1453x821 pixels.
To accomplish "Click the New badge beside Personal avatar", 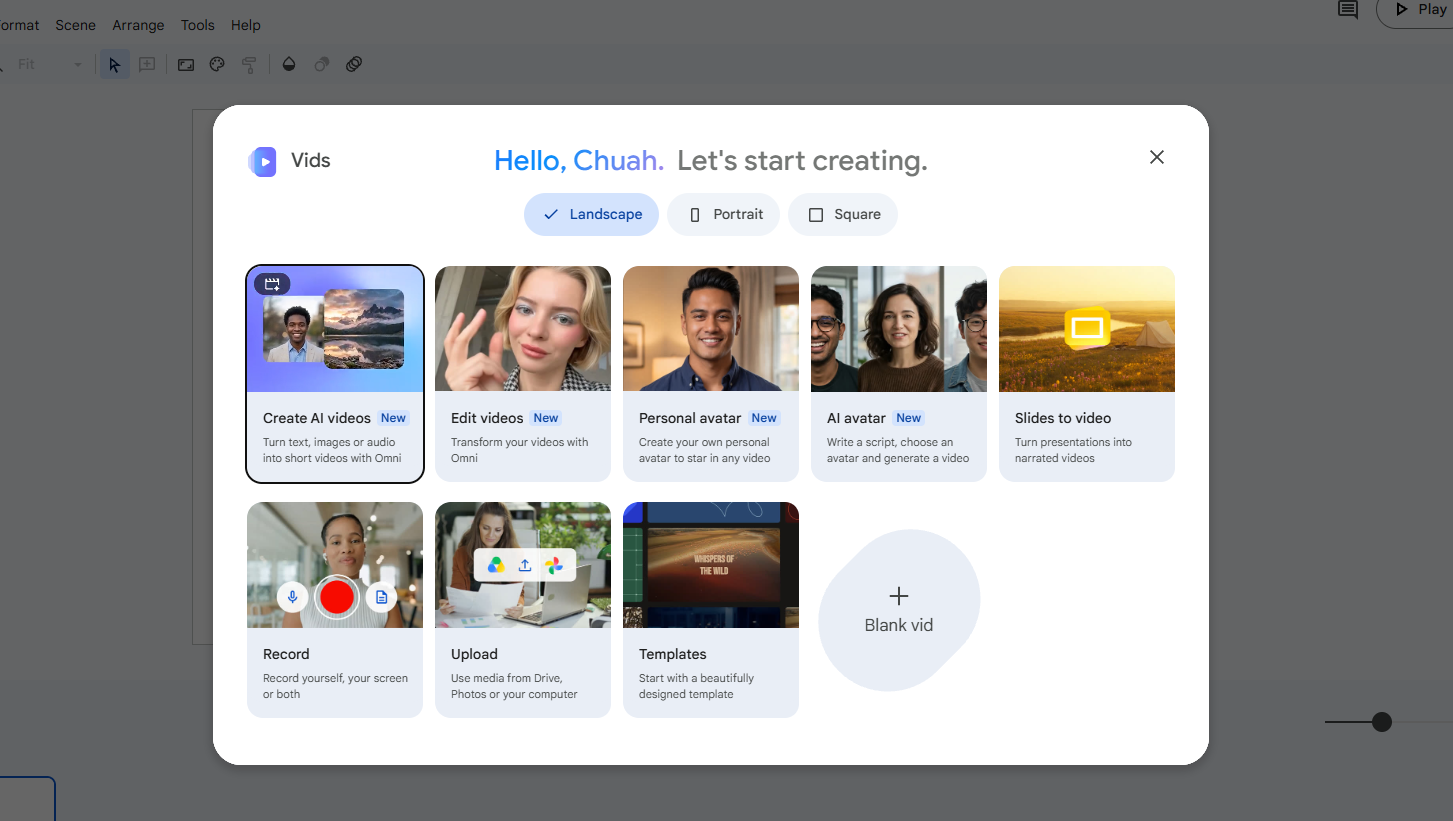I will click(764, 418).
